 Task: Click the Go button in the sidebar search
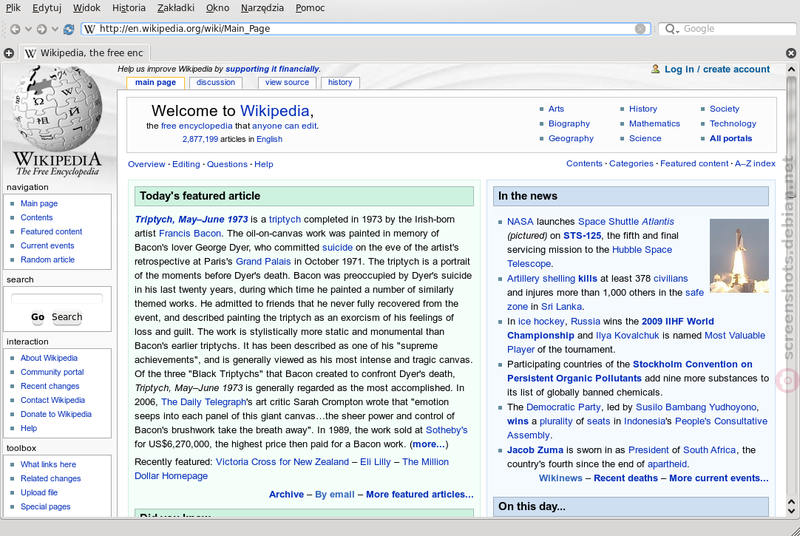pyautogui.click(x=38, y=317)
